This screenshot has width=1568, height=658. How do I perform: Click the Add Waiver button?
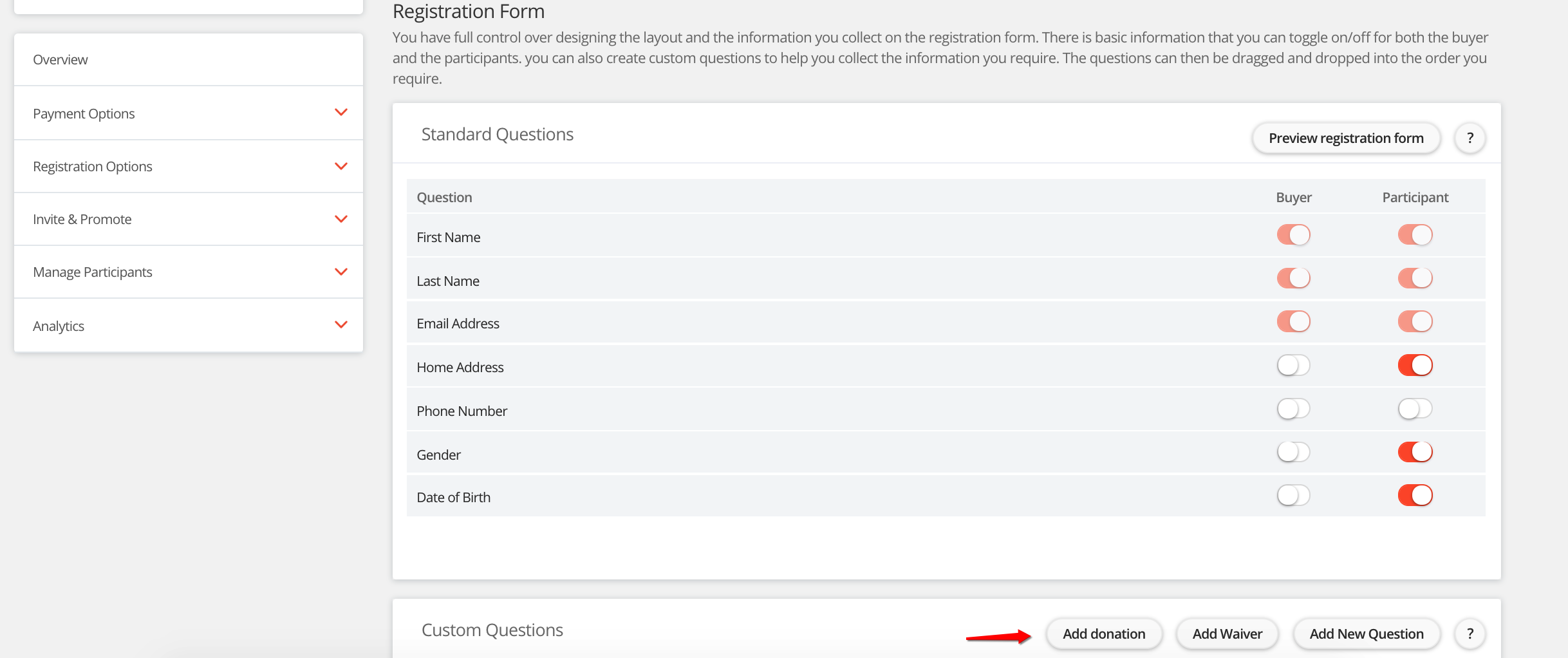click(1227, 634)
